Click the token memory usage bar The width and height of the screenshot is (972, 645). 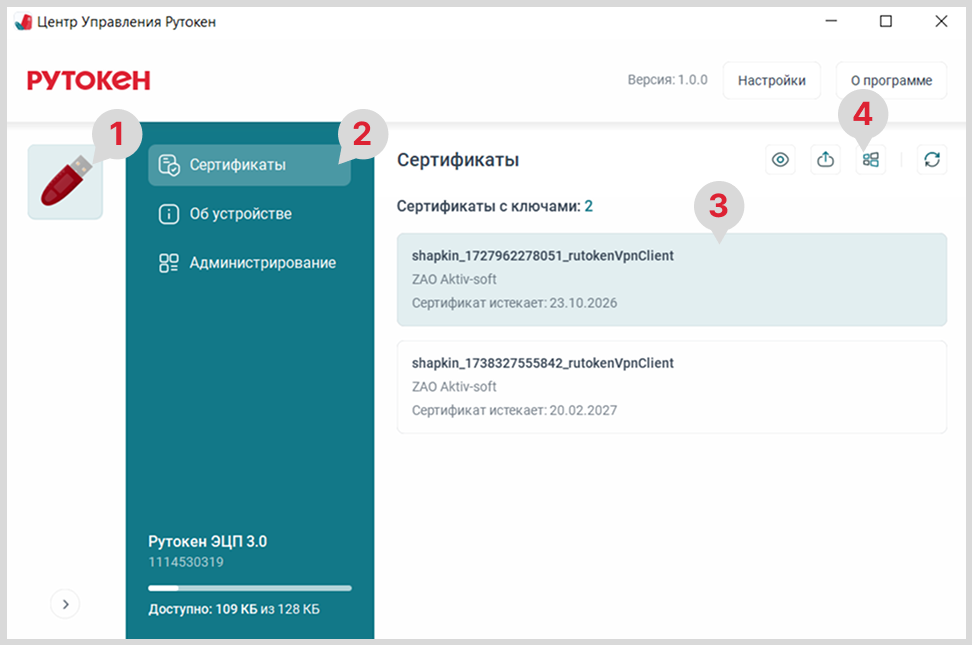[x=249, y=588]
